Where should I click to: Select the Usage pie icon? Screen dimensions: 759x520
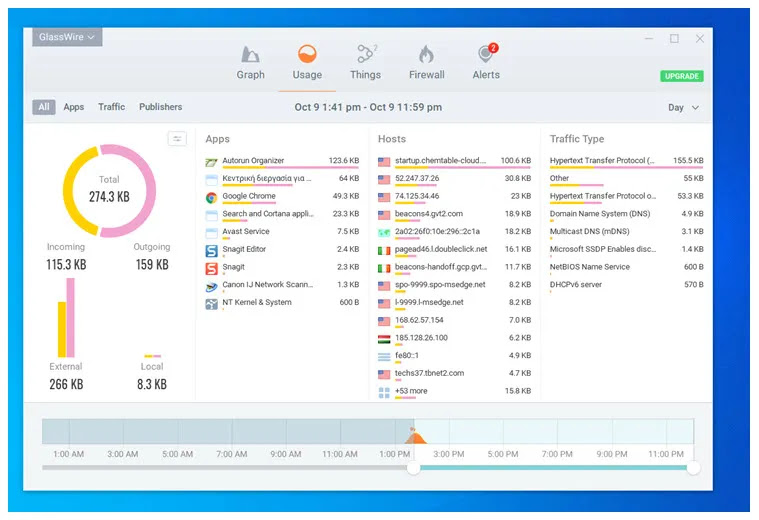tap(307, 54)
